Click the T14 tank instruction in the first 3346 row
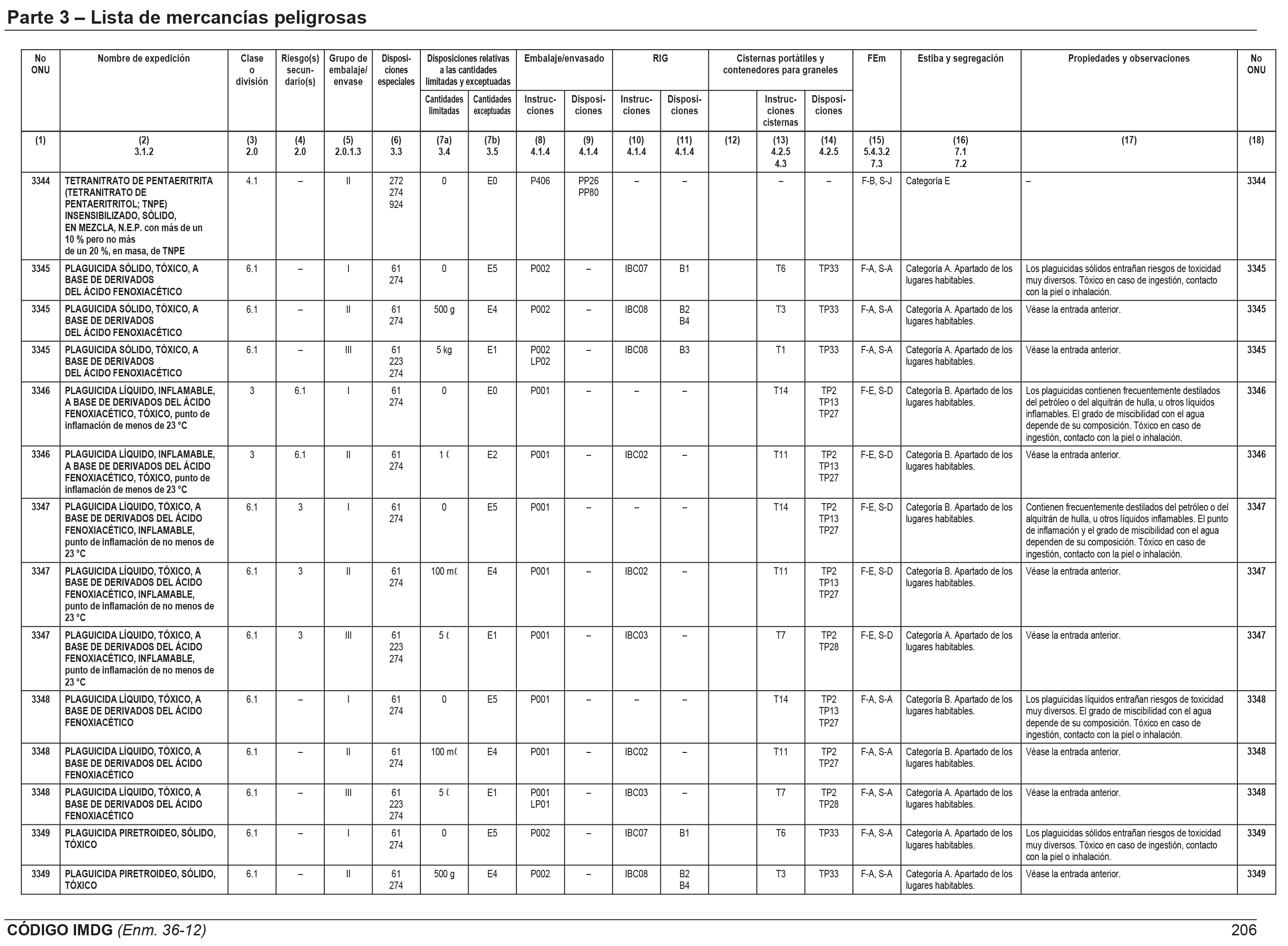Screen dimensions: 1288x946 click(780, 390)
